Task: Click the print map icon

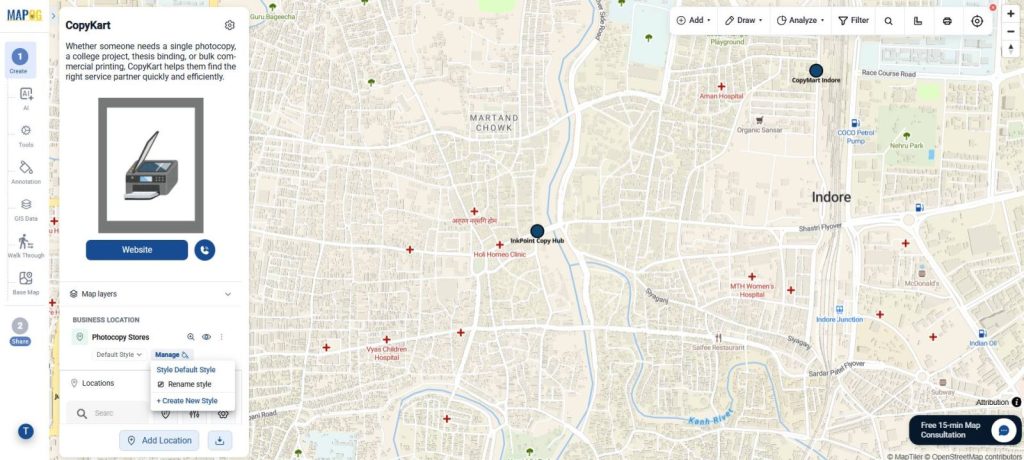Action: click(x=947, y=21)
